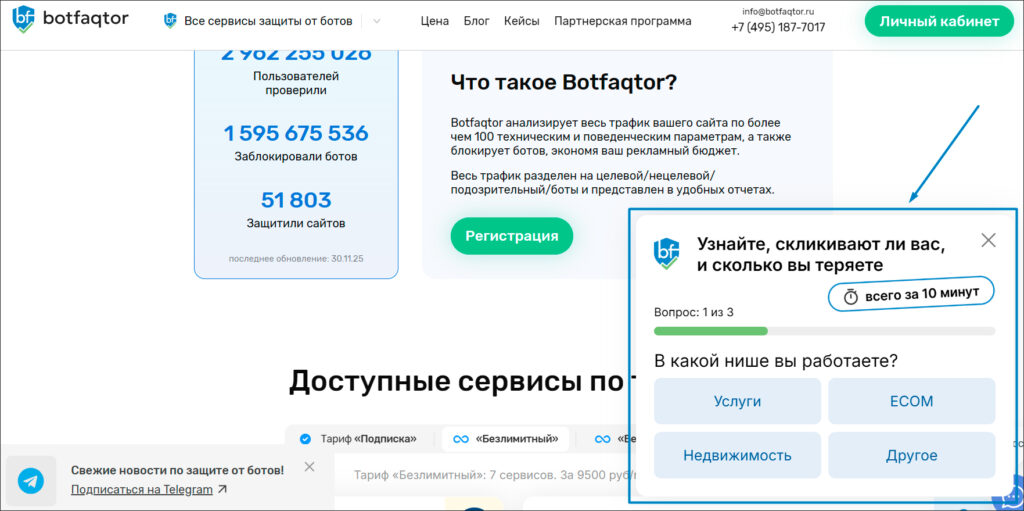Click the infinity icon on "Безлимитный" tab
Viewport: 1024px width, 511px height.
[461, 439]
